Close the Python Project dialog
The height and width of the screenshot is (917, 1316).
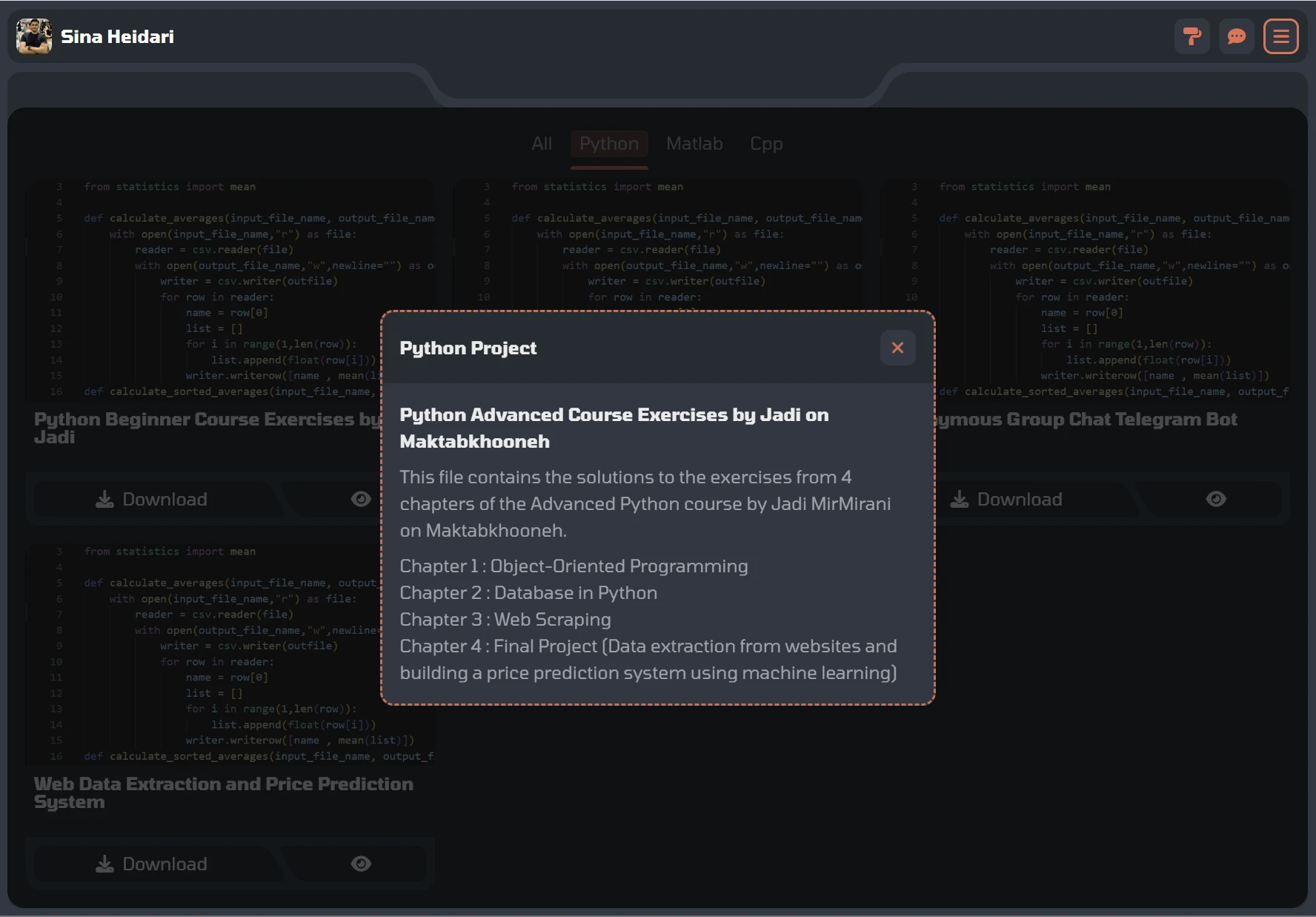point(897,348)
